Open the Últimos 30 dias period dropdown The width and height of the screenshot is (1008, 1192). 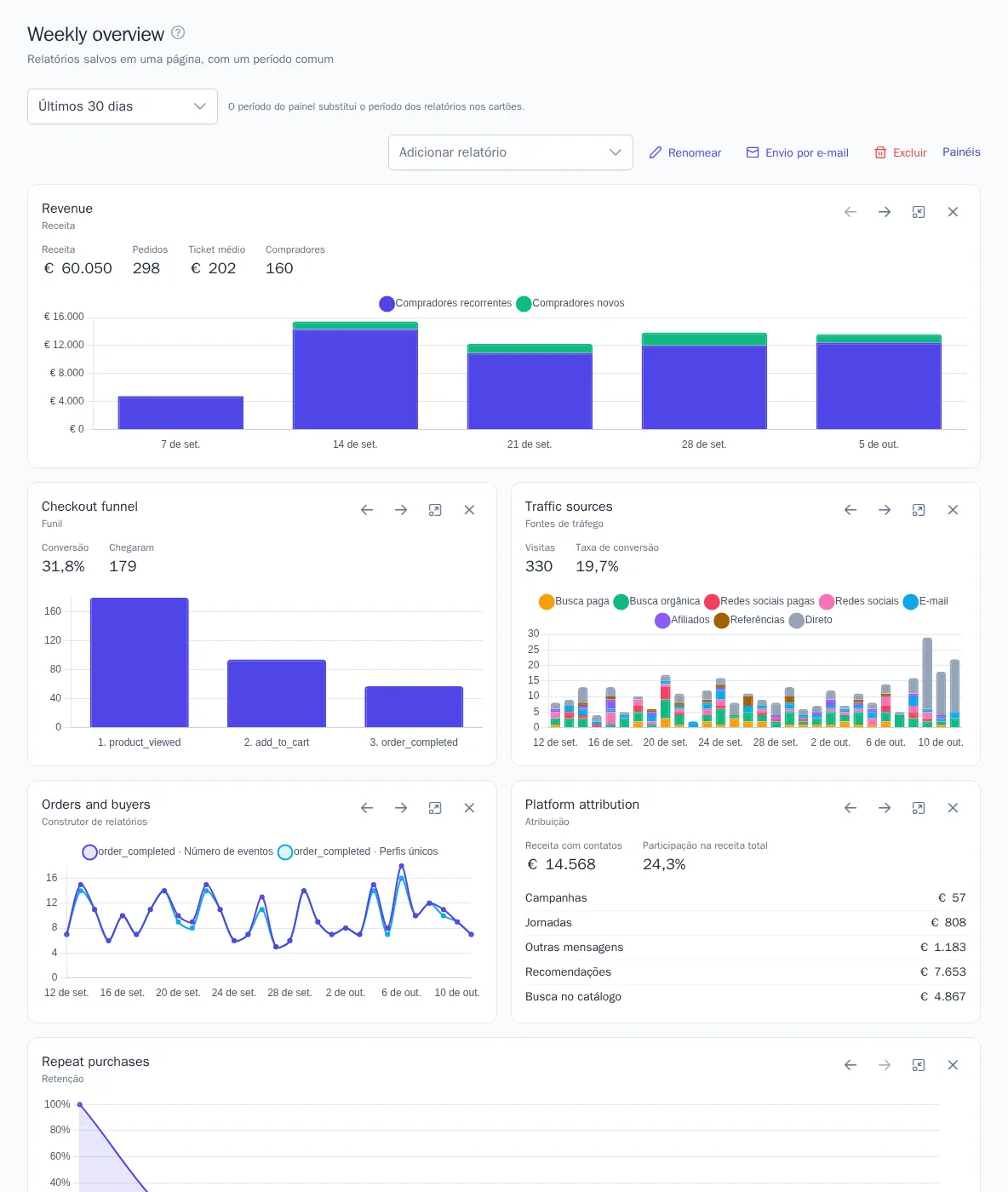[x=123, y=106]
